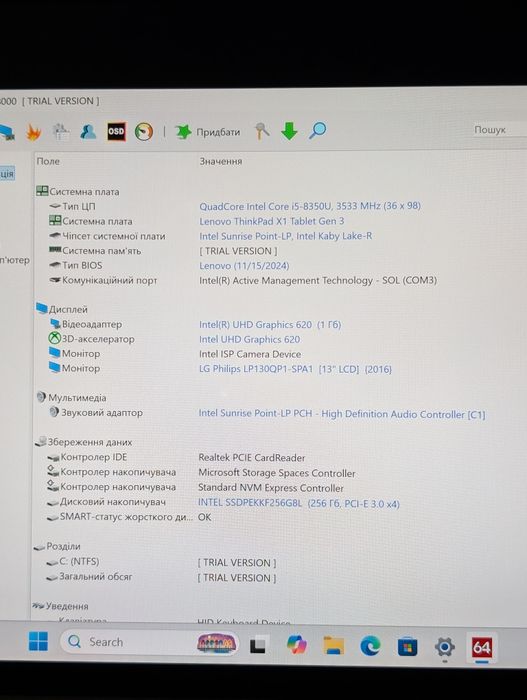Select Microsoft Storage Spaces Controller value

tap(277, 473)
